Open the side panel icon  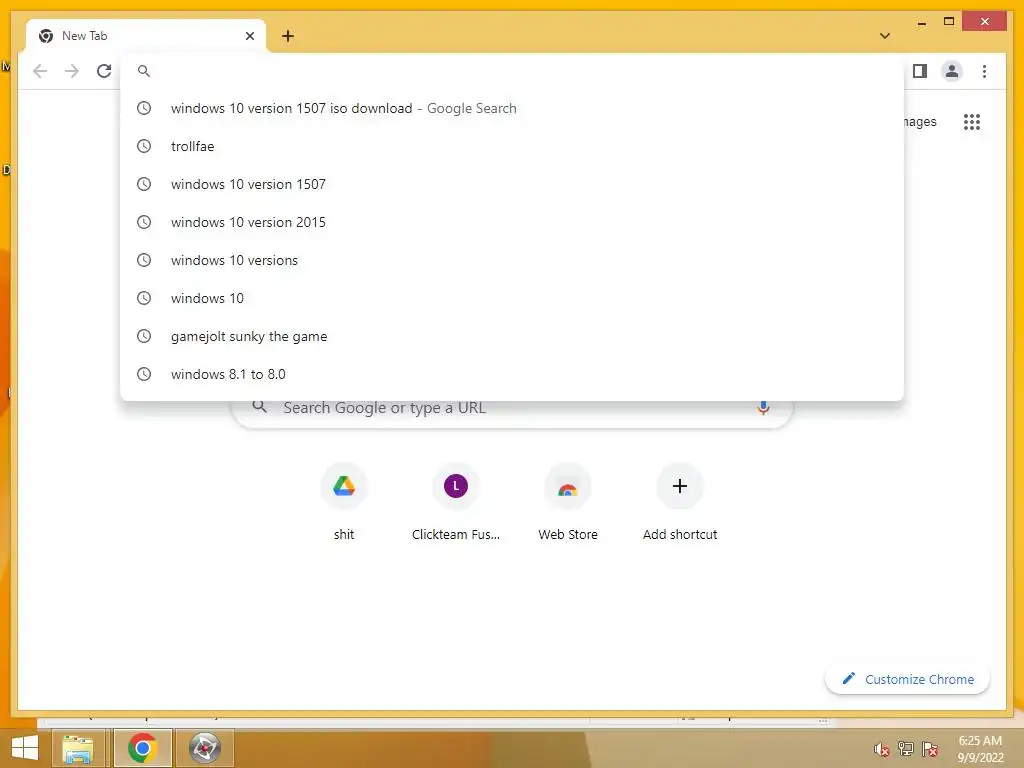click(x=920, y=71)
